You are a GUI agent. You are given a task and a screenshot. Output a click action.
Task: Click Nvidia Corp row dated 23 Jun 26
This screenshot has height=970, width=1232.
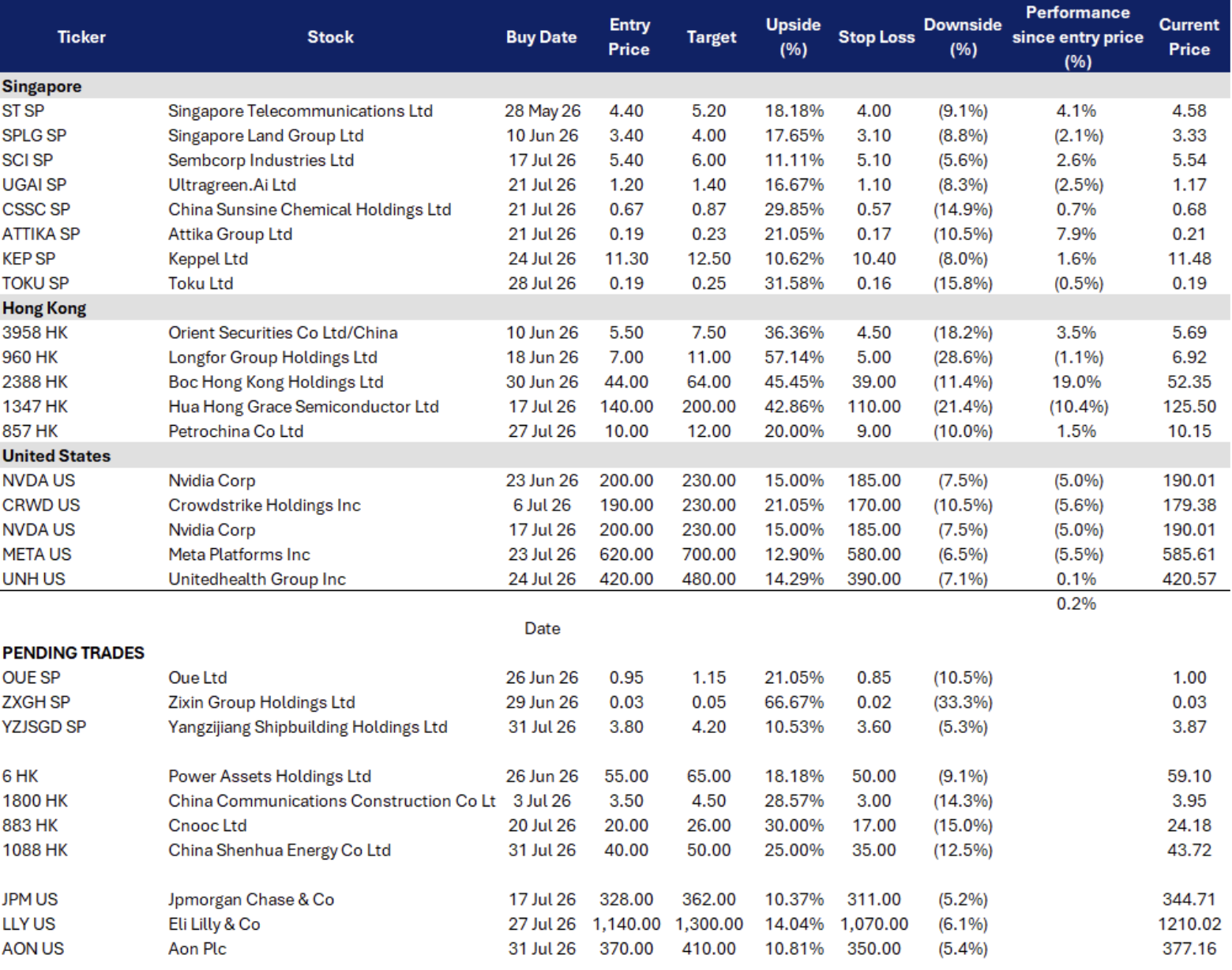pyautogui.click(x=212, y=480)
